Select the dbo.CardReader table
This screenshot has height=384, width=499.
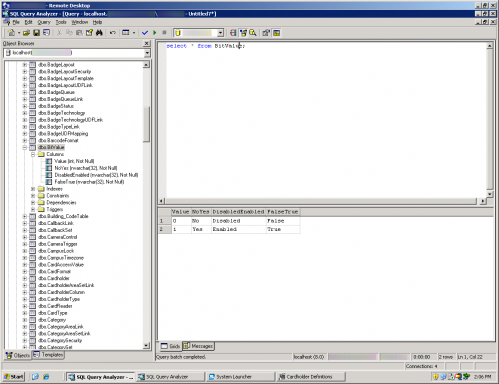[x=55, y=306]
